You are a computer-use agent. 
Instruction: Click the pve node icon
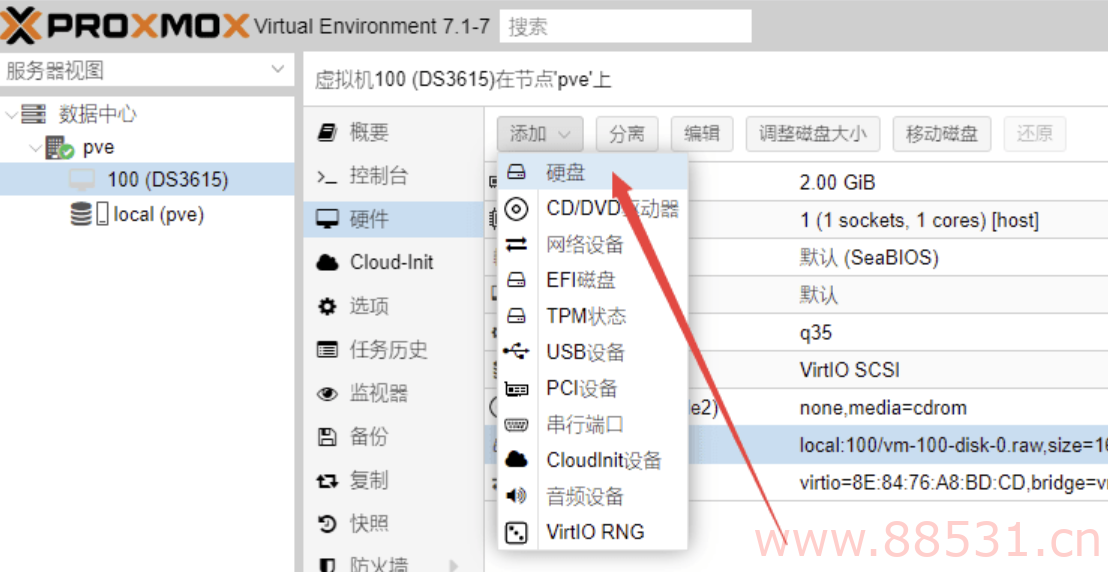(x=59, y=148)
